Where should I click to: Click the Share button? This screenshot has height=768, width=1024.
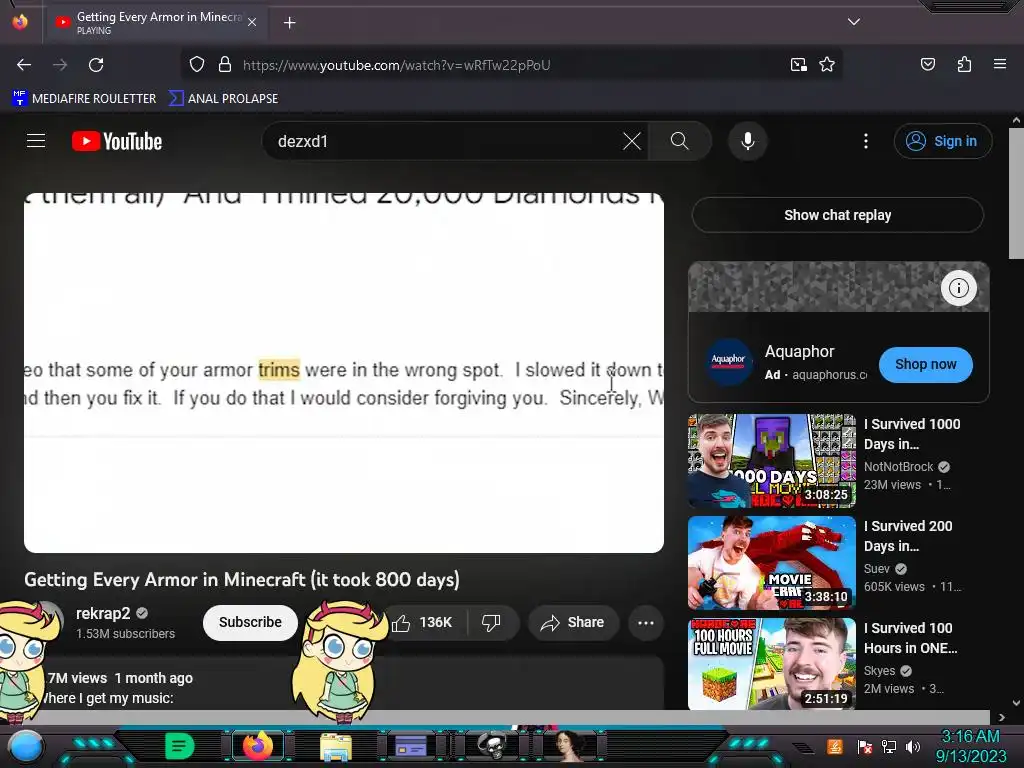coord(572,622)
